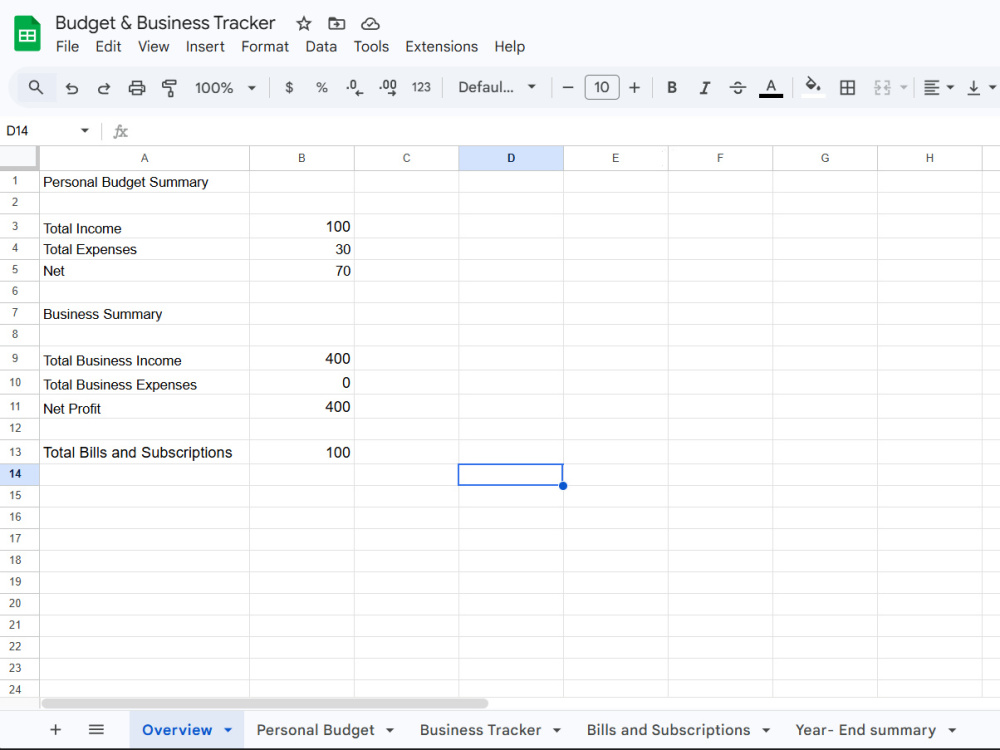Screen dimensions: 1000x750
Task: Check the cloud save status icon
Action: click(370, 24)
